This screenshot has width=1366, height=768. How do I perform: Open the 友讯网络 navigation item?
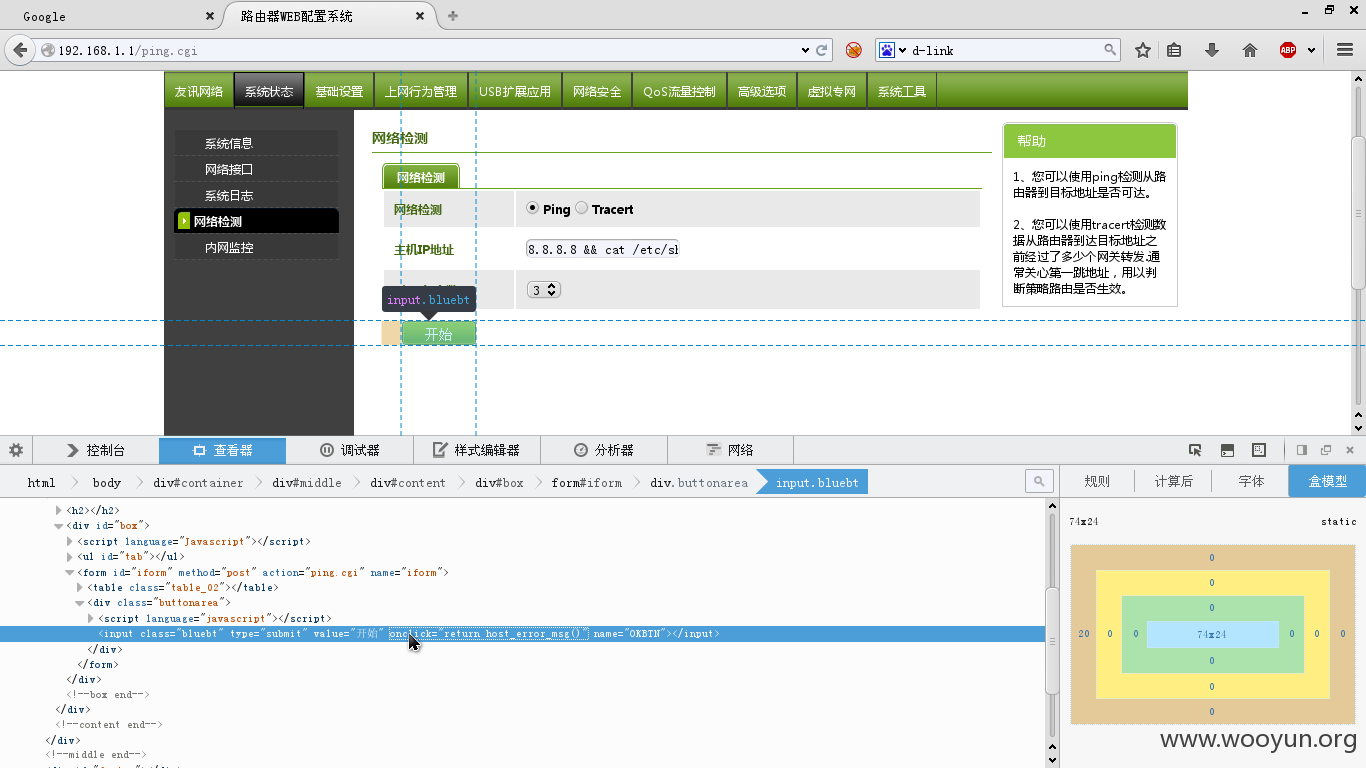tap(199, 91)
